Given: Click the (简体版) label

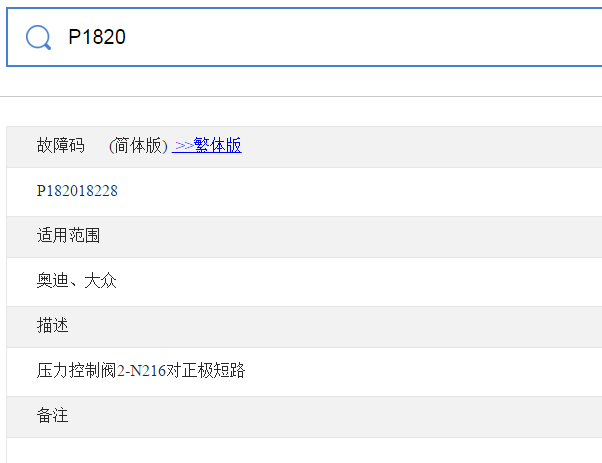Looking at the screenshot, I should click(x=138, y=146).
